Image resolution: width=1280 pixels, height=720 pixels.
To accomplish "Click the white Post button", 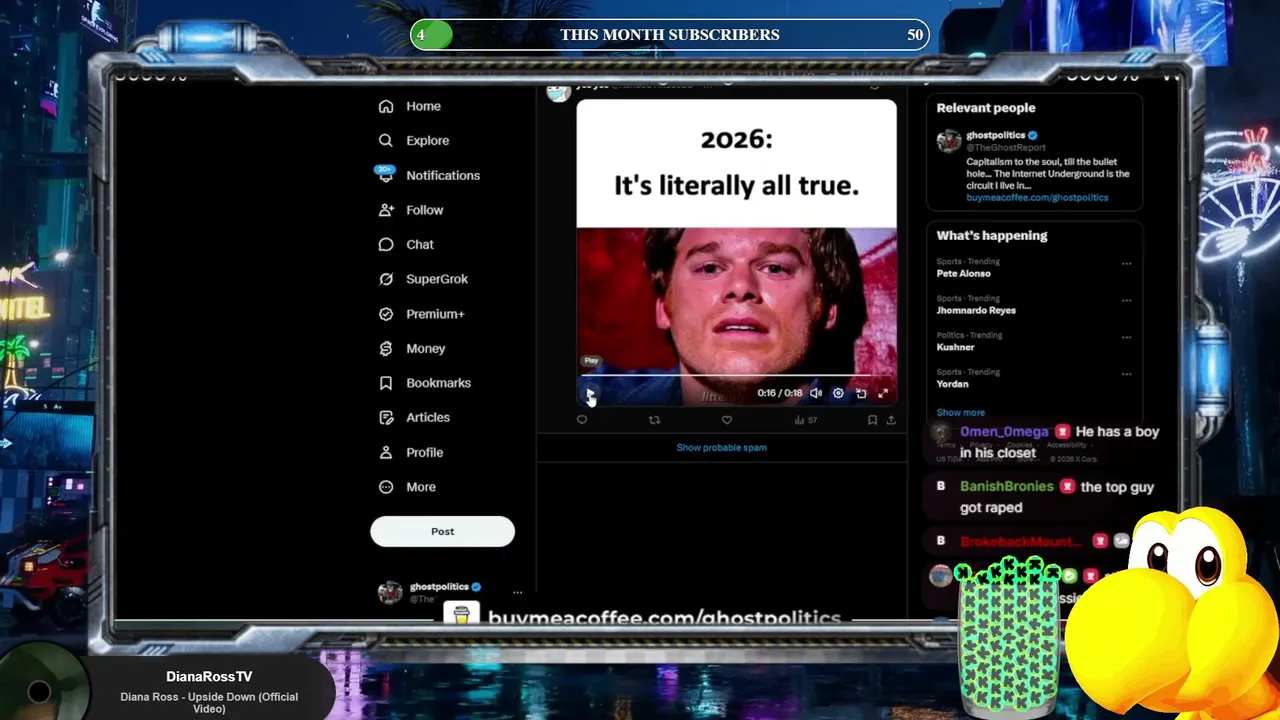I will tap(442, 531).
